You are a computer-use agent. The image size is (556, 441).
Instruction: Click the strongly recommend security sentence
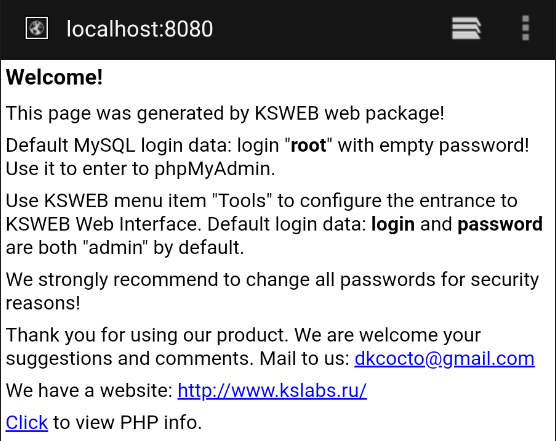pyautogui.click(x=272, y=291)
